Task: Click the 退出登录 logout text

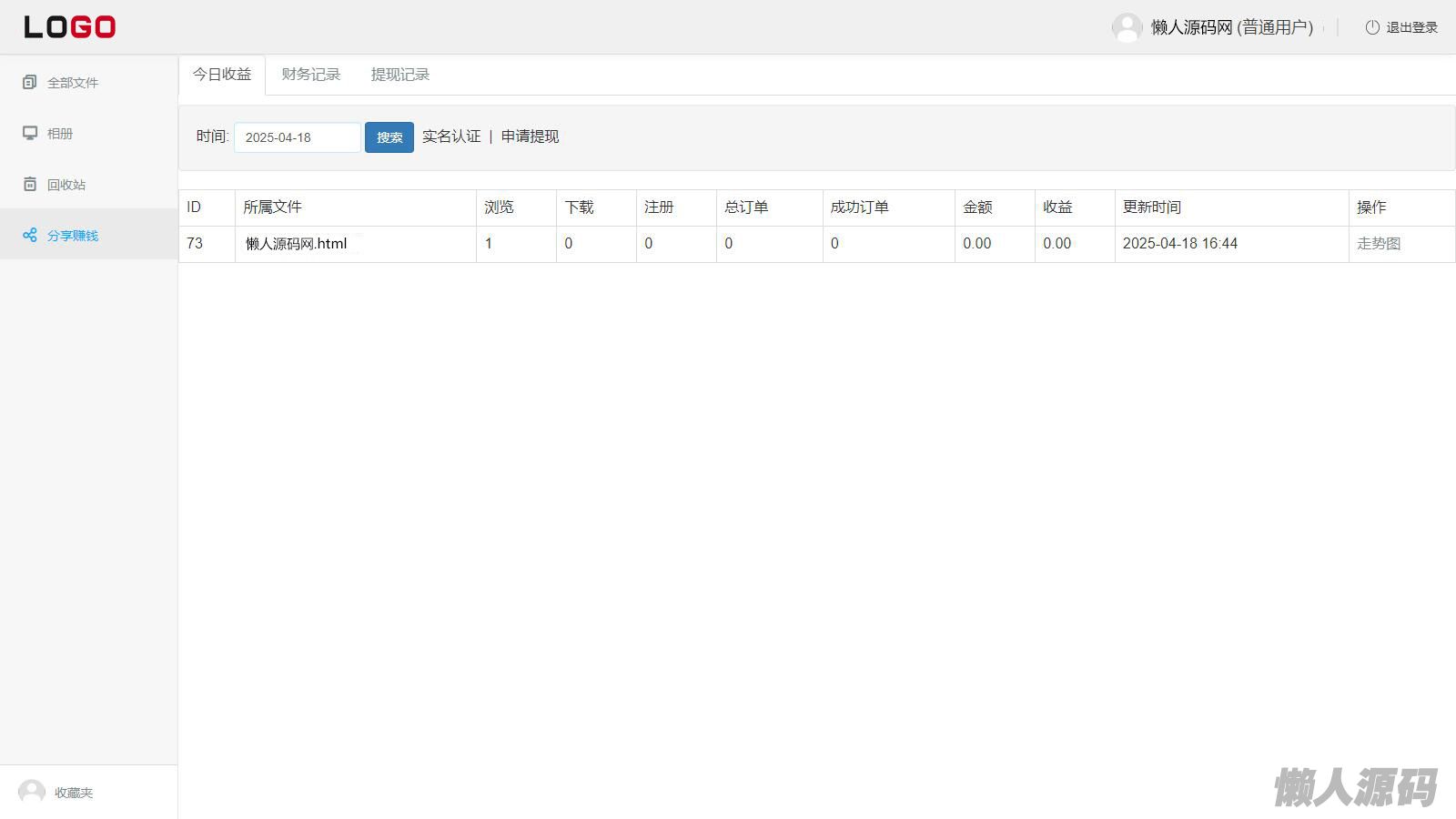Action: tap(1411, 28)
